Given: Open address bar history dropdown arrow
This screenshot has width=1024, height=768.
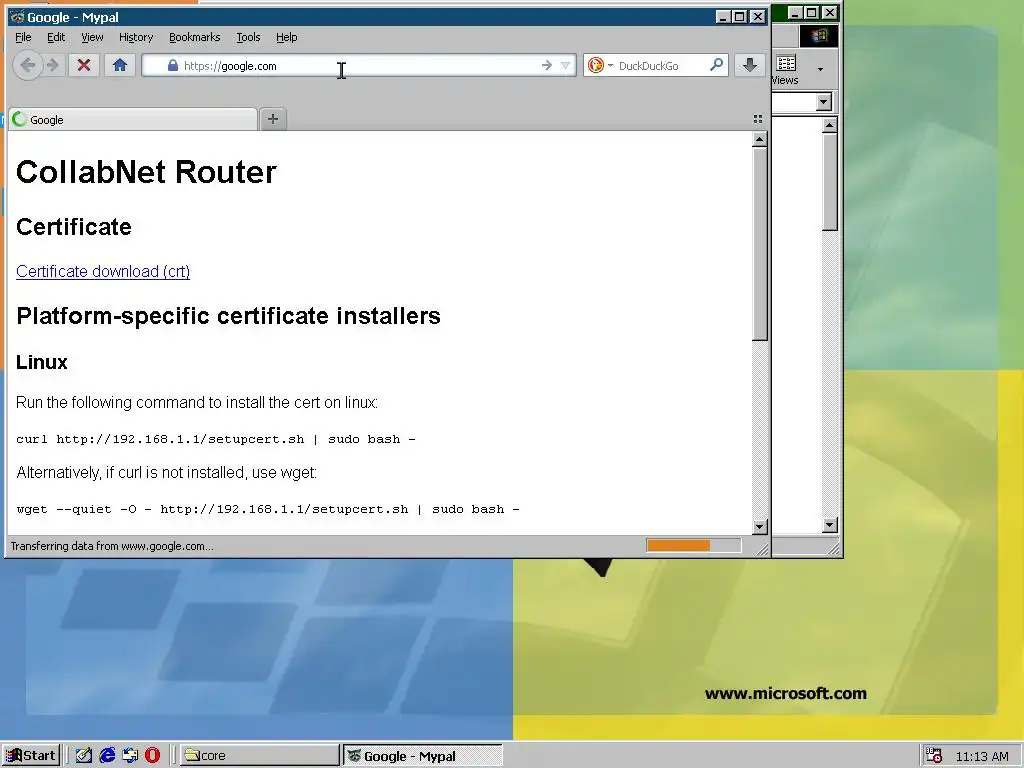Looking at the screenshot, I should [566, 65].
